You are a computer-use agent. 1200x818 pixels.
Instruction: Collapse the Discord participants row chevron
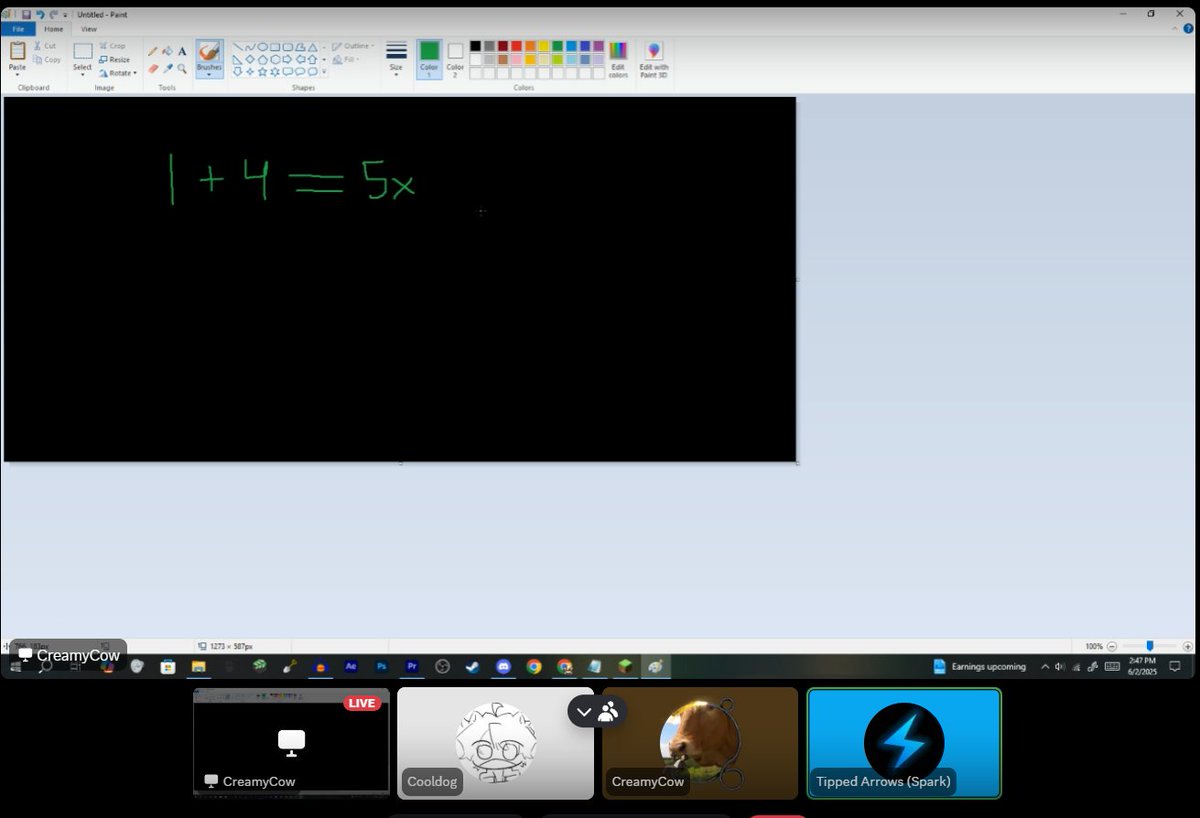(584, 711)
